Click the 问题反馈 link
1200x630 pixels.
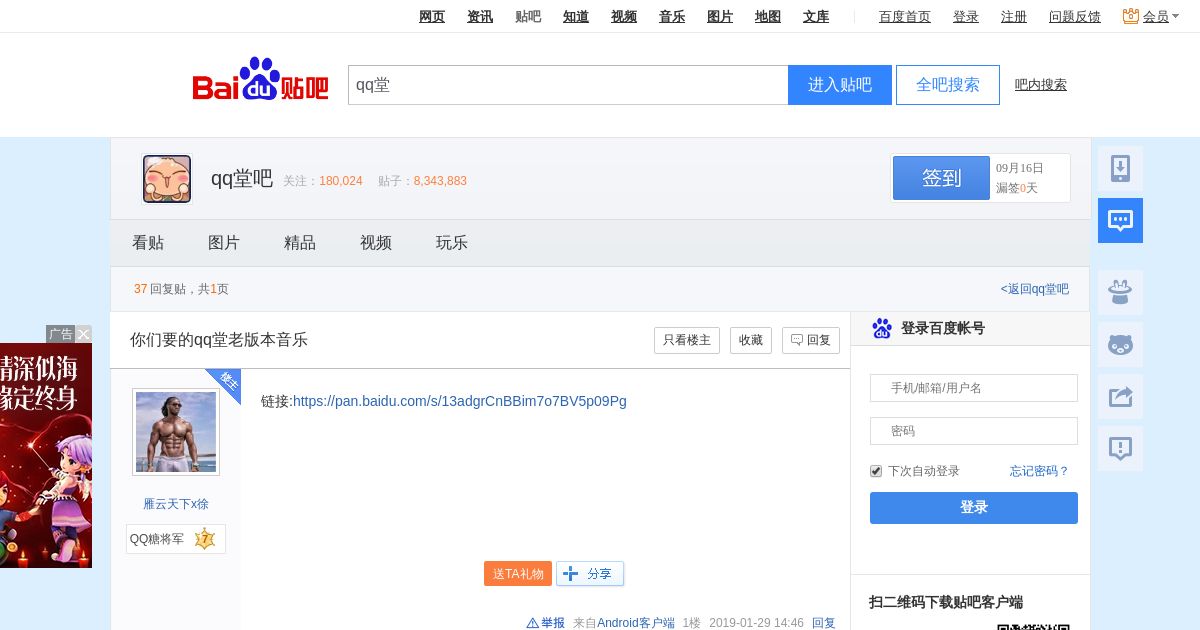(x=1075, y=16)
